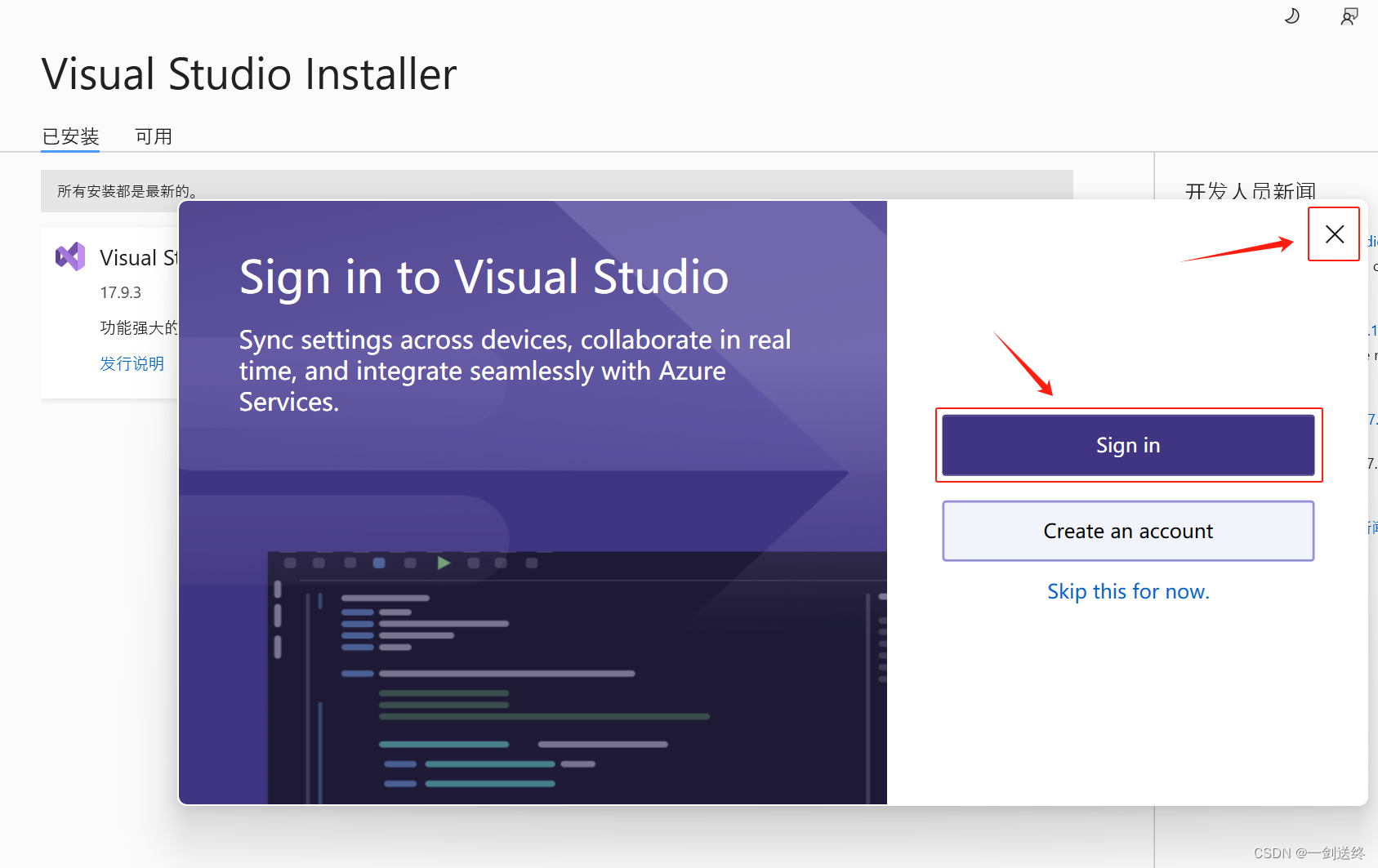
Task: Switch to the 可用 tab
Action: click(x=154, y=136)
